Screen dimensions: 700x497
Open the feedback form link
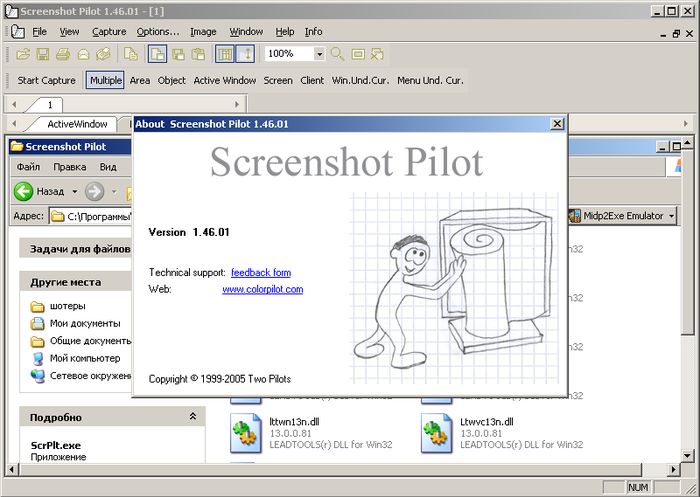[x=261, y=272]
